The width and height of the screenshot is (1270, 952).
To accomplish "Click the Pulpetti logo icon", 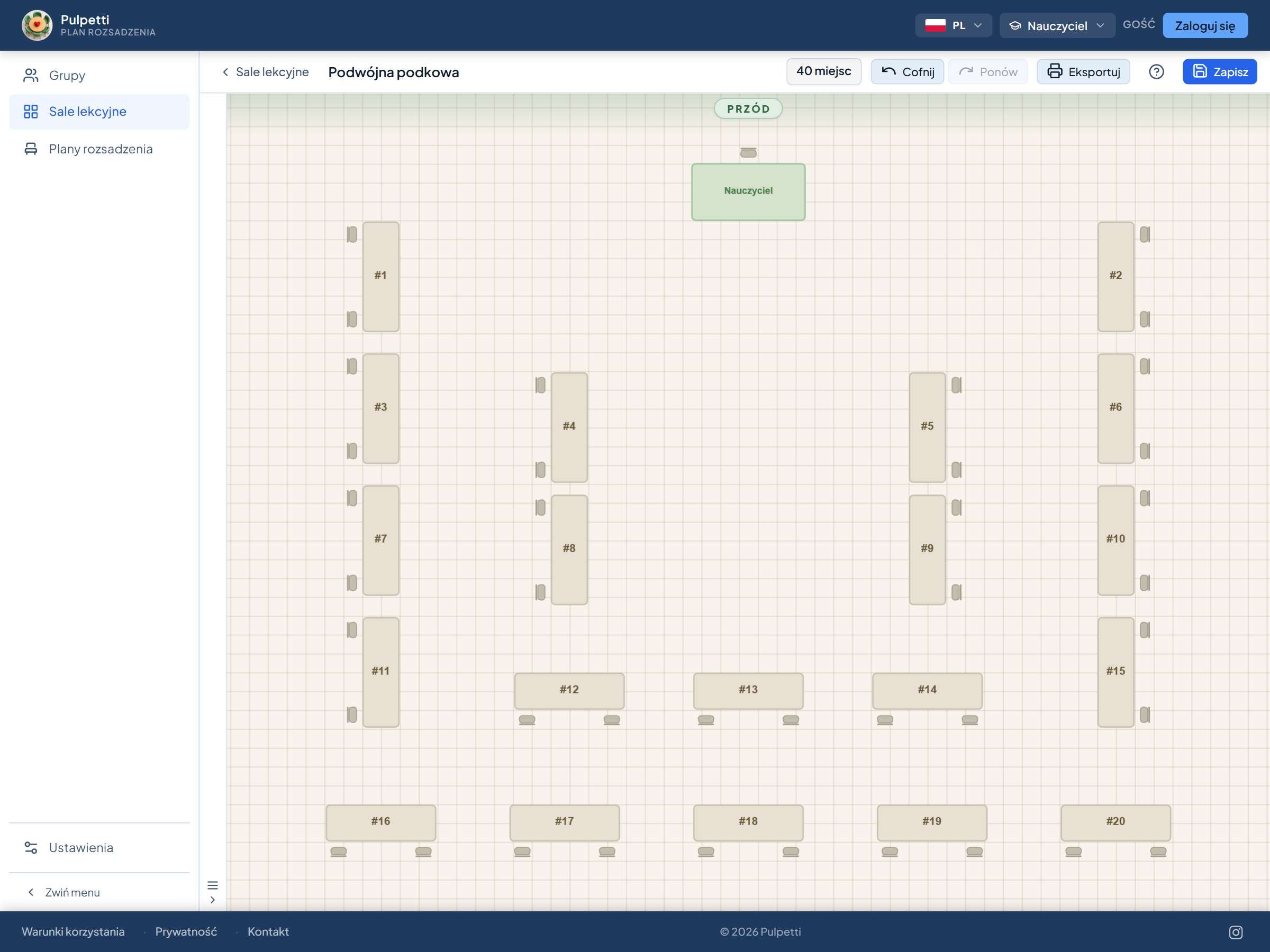I will (x=37, y=25).
